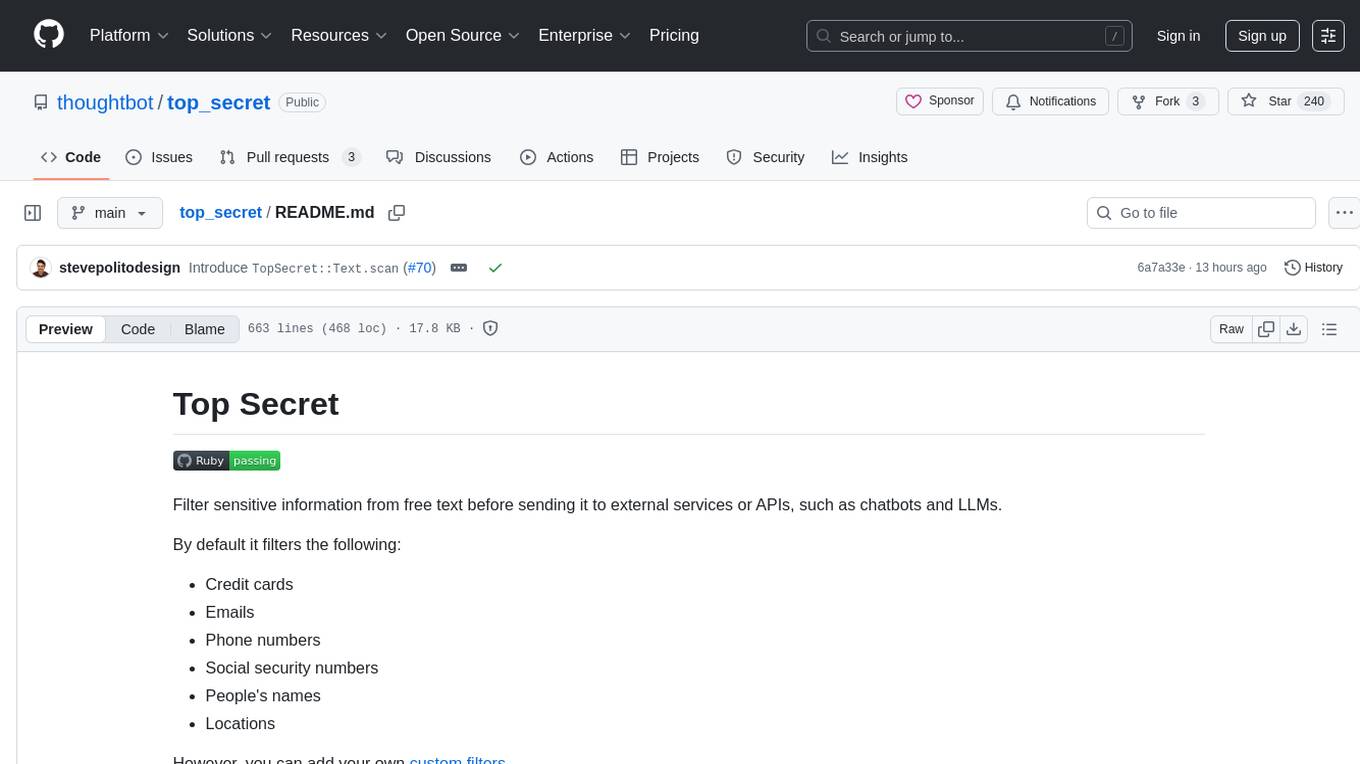Open the command palette icon in header
1360x764 pixels.
[x=1328, y=35]
